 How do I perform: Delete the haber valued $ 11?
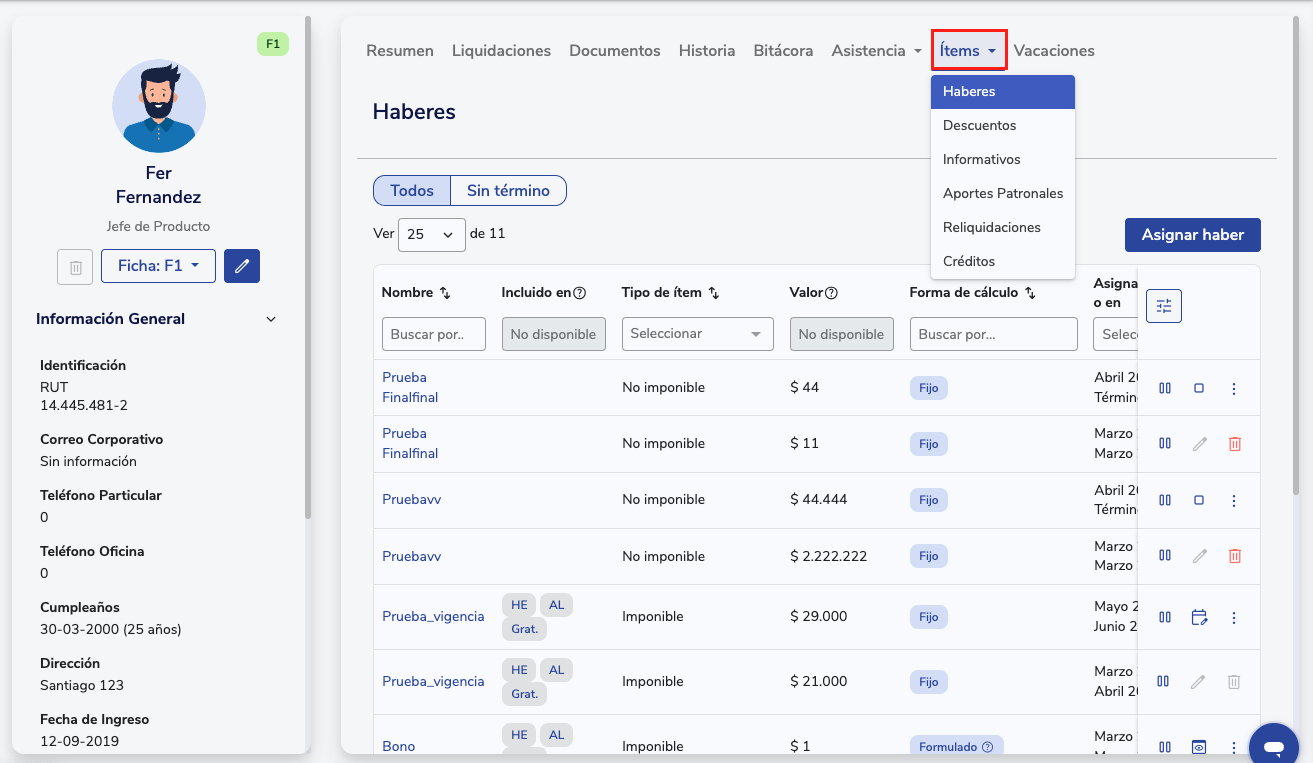coord(1234,444)
